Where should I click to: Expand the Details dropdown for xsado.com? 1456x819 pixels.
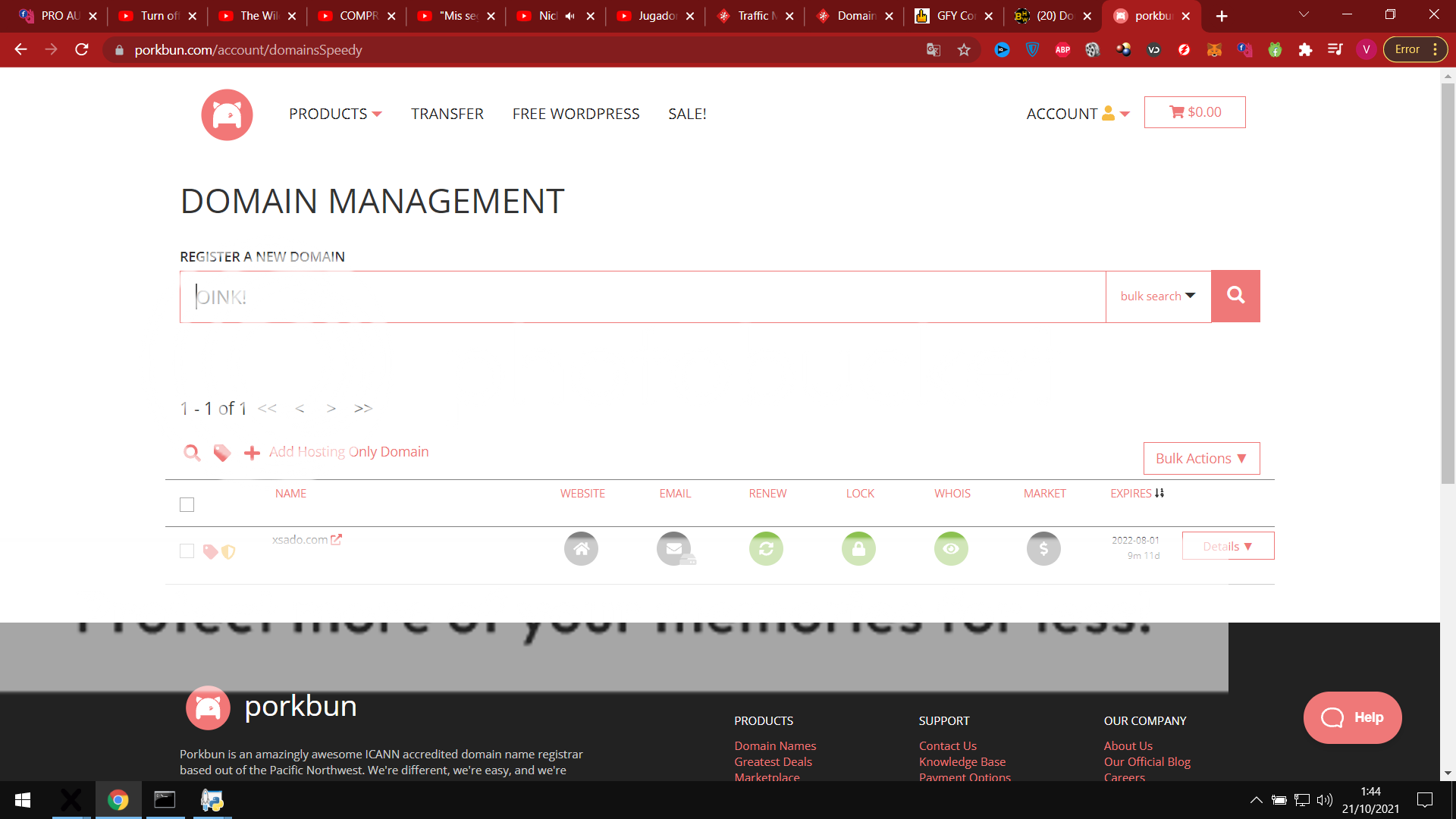(1228, 546)
